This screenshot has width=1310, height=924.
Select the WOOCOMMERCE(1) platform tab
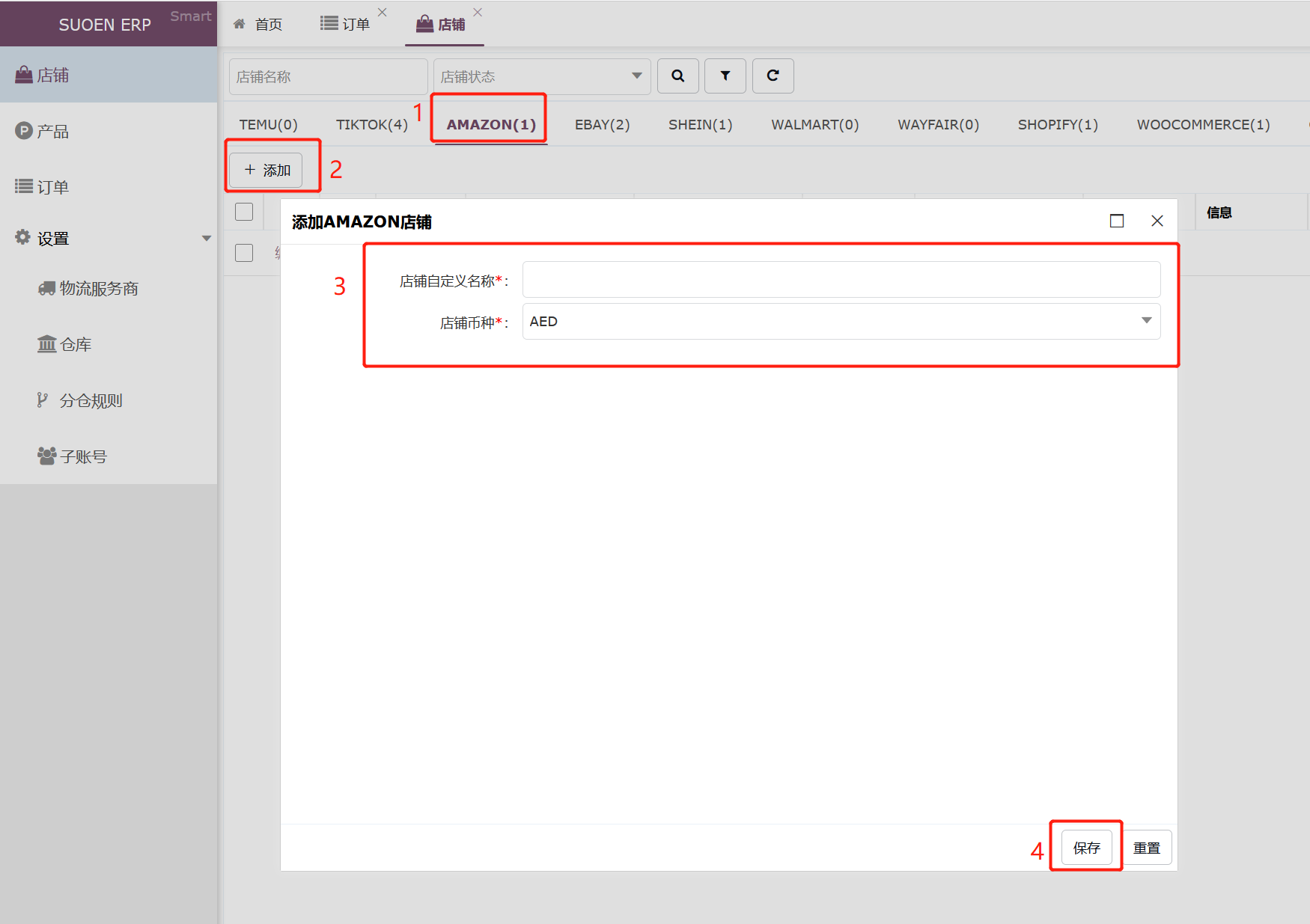coord(1203,124)
